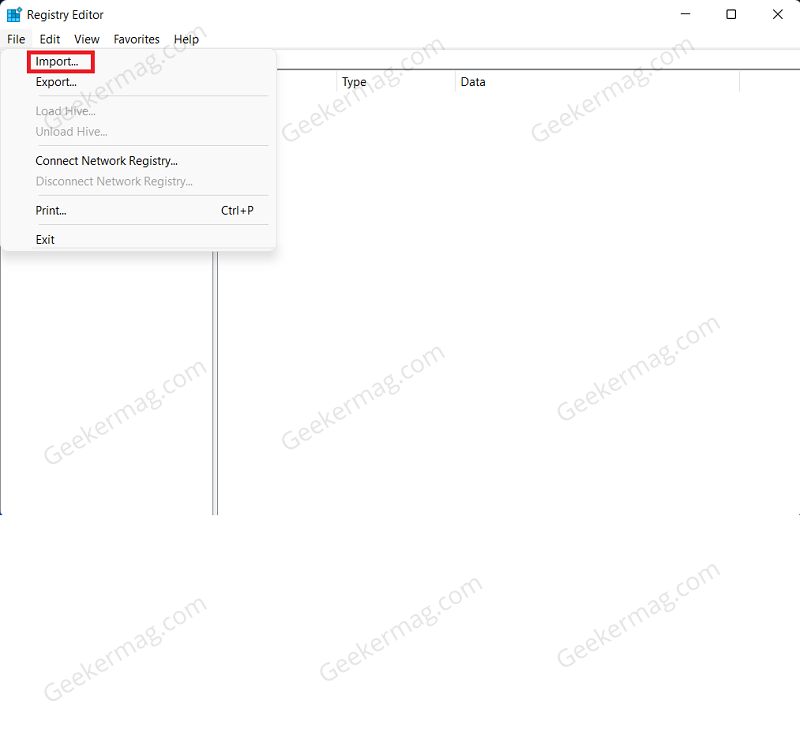The width and height of the screenshot is (800, 740).
Task: Click Exit in the File menu
Action: tap(139, 240)
